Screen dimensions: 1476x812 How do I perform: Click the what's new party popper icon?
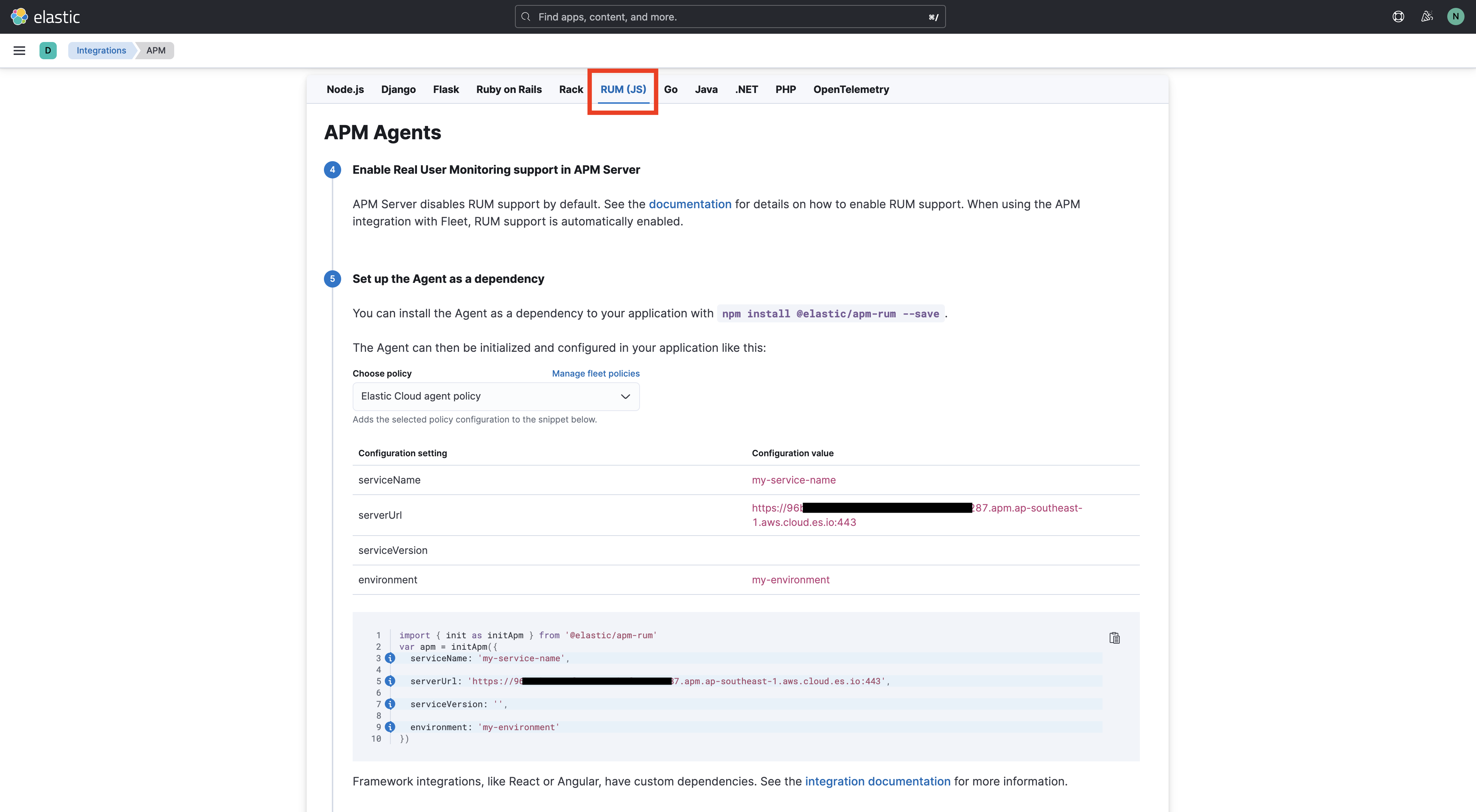pyautogui.click(x=1427, y=17)
